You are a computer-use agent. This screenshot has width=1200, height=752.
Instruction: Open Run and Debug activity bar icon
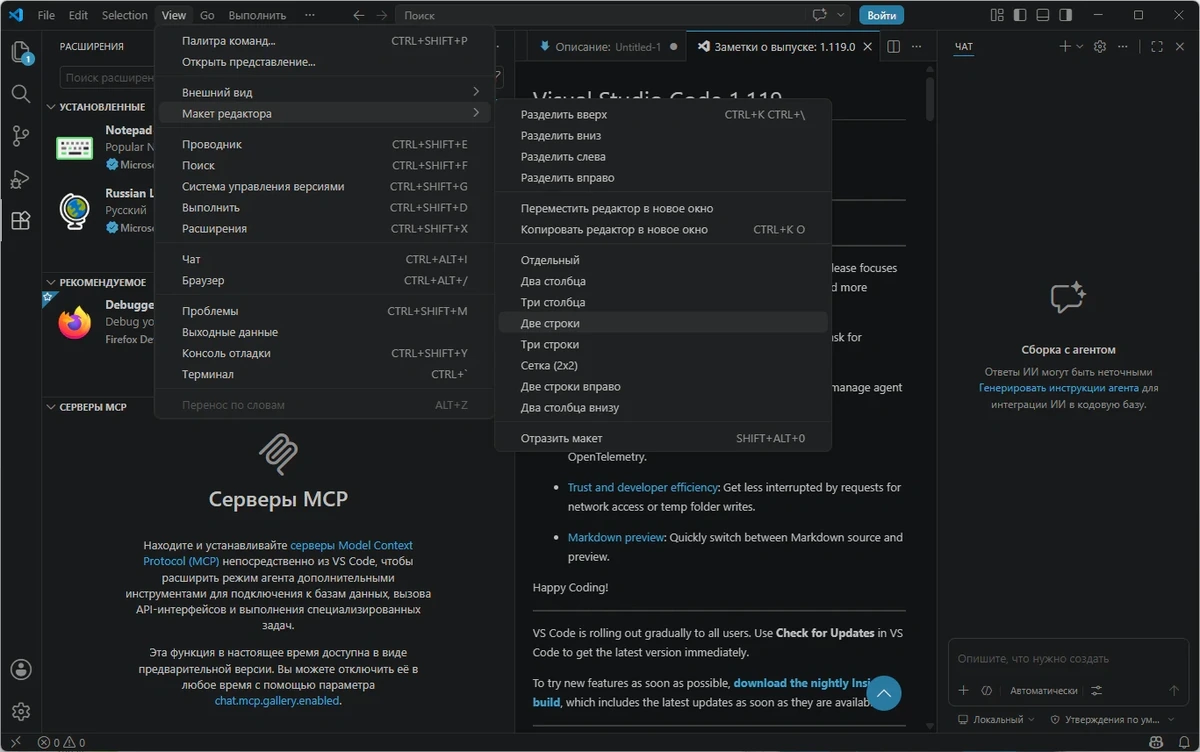click(x=21, y=179)
